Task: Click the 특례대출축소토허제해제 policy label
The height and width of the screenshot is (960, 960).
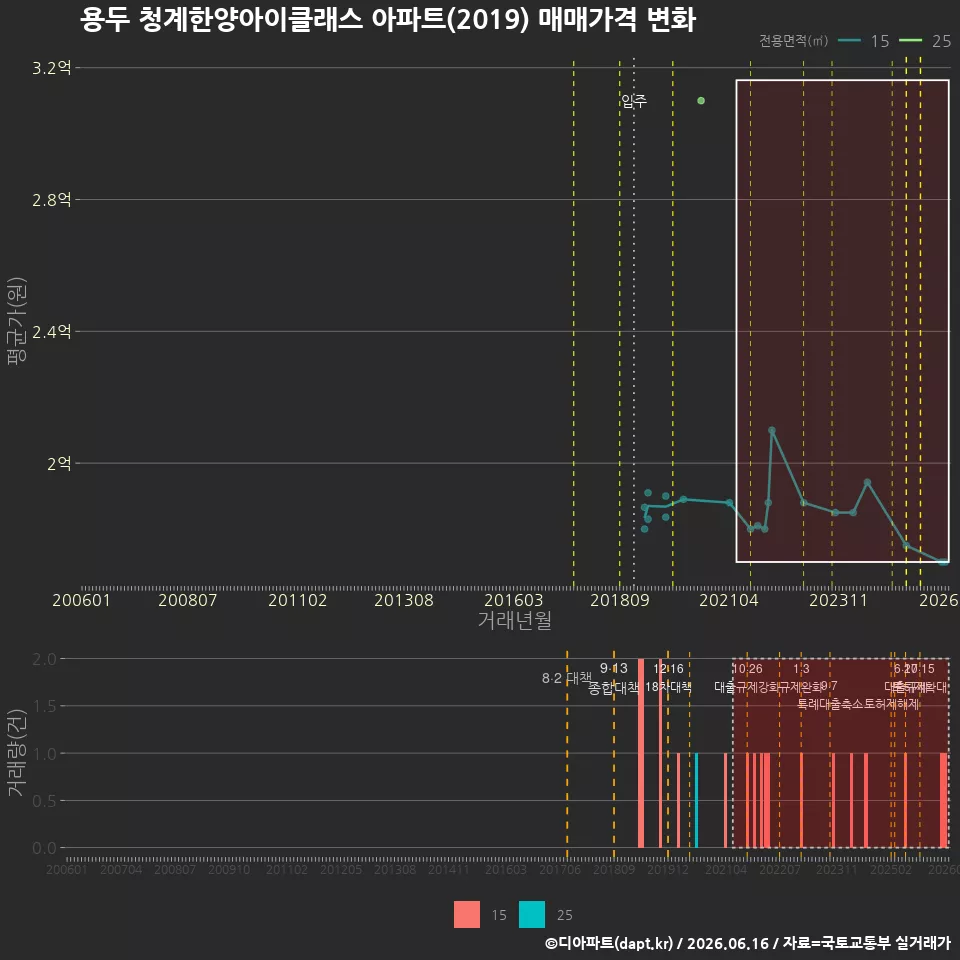Action: [x=858, y=704]
